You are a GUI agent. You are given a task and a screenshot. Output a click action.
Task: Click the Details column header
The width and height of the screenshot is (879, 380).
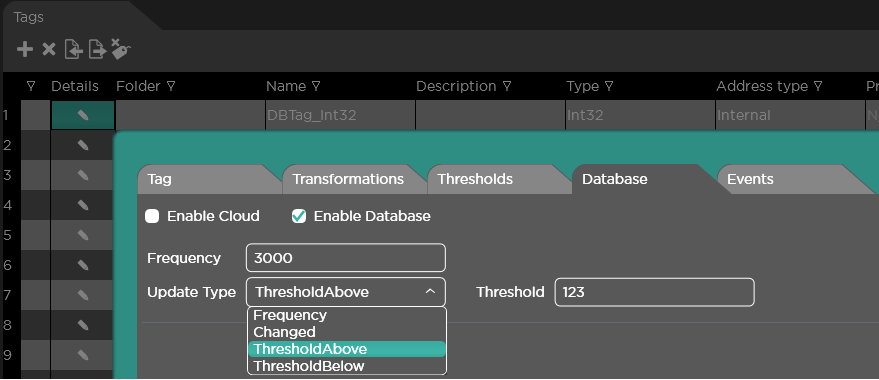(75, 86)
